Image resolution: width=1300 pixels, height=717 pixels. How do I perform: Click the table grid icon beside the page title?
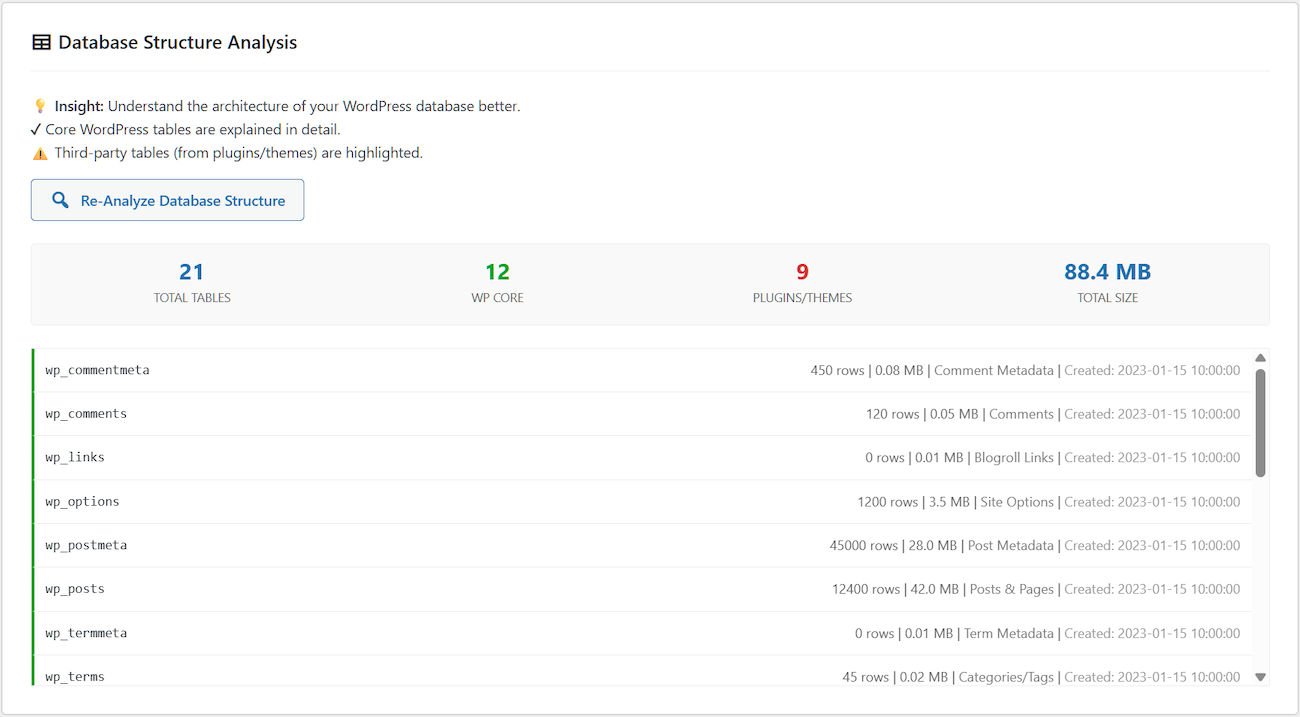[41, 41]
